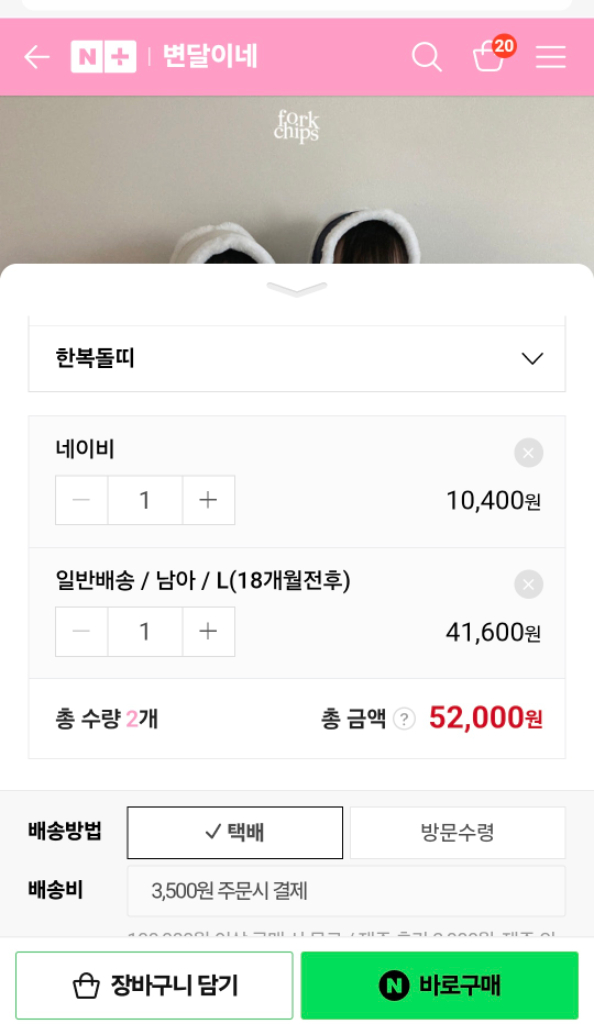
Task: Open the hamburger menu
Action: pyautogui.click(x=550, y=56)
